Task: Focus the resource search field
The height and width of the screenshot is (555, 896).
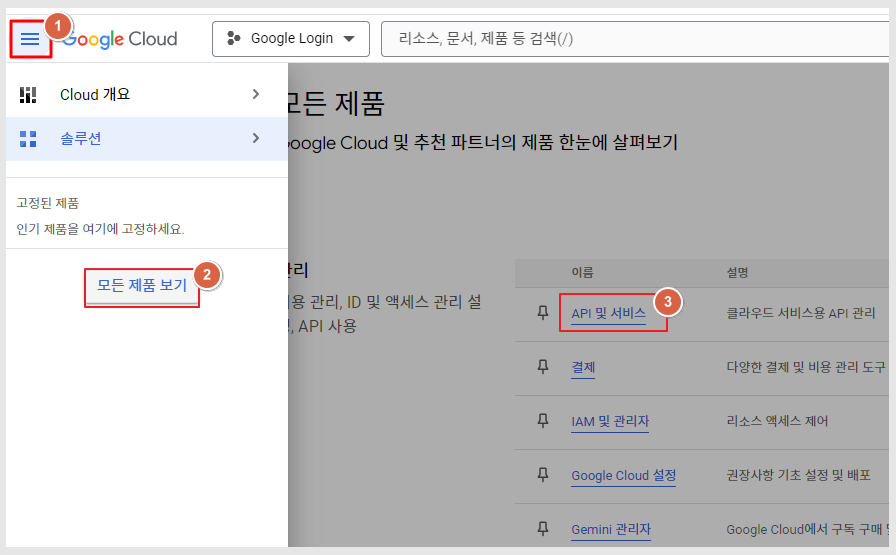Action: 634,39
